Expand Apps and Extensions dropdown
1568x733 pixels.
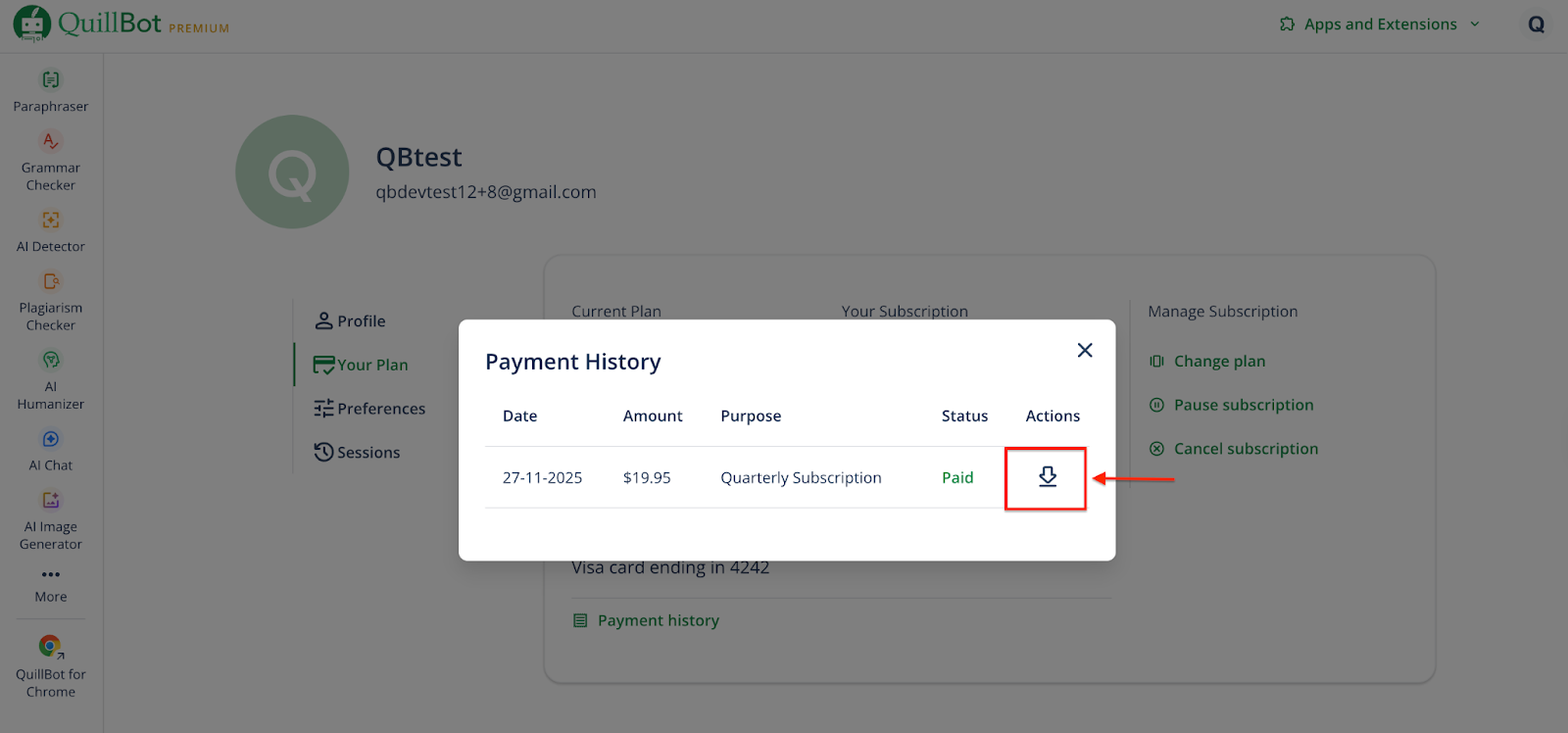pos(1380,24)
